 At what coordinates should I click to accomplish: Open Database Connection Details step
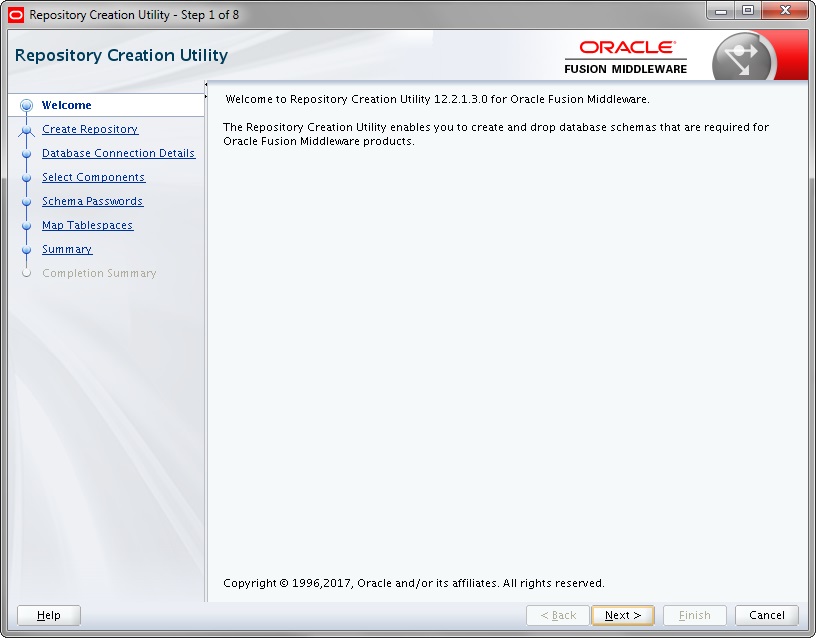tap(119, 153)
